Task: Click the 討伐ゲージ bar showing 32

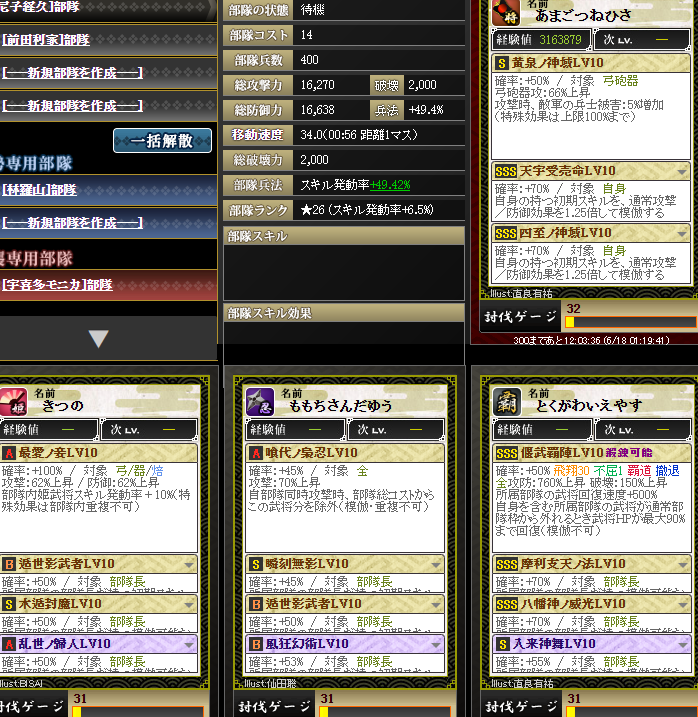Action: coord(631,322)
